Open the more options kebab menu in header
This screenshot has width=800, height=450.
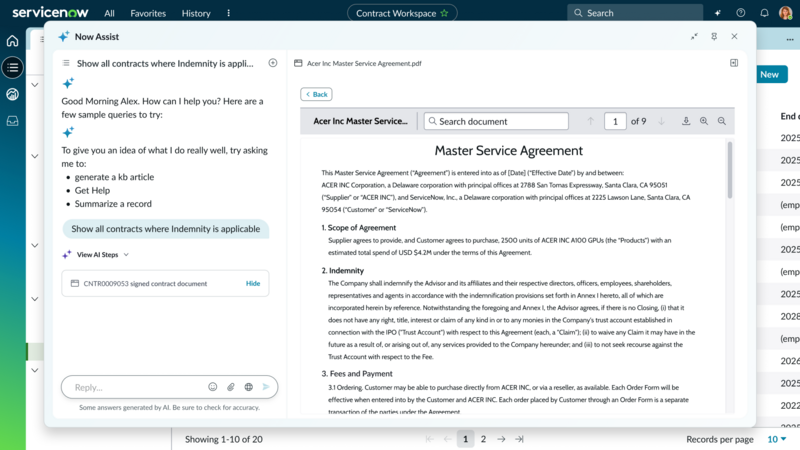tap(229, 13)
